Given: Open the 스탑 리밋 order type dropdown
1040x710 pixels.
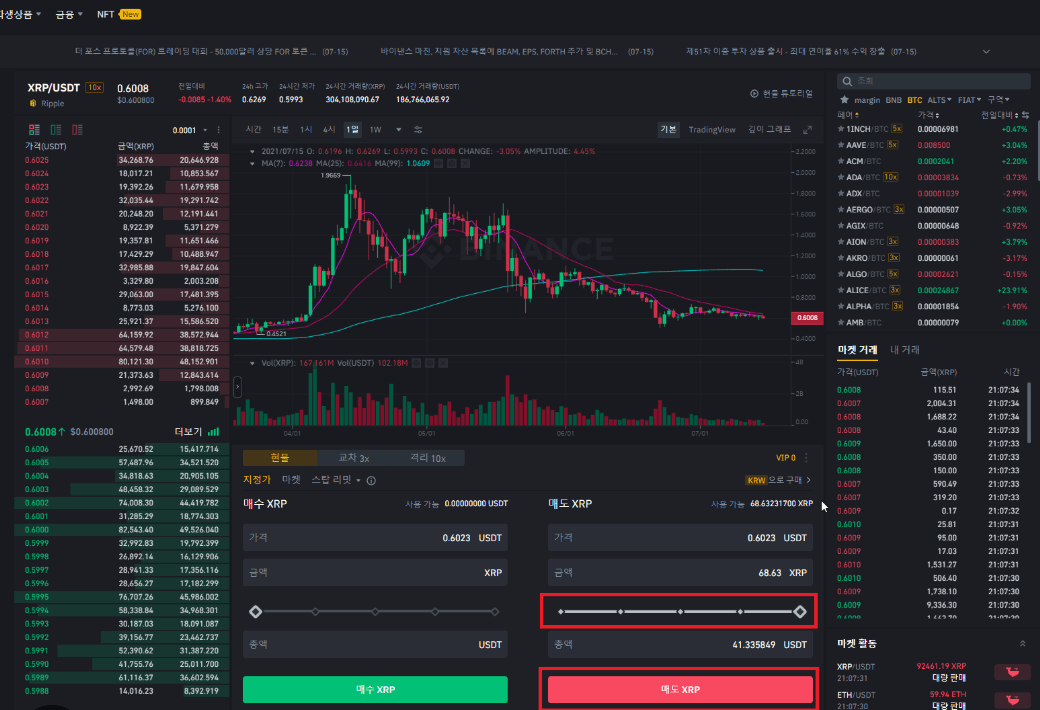Looking at the screenshot, I should (336, 480).
